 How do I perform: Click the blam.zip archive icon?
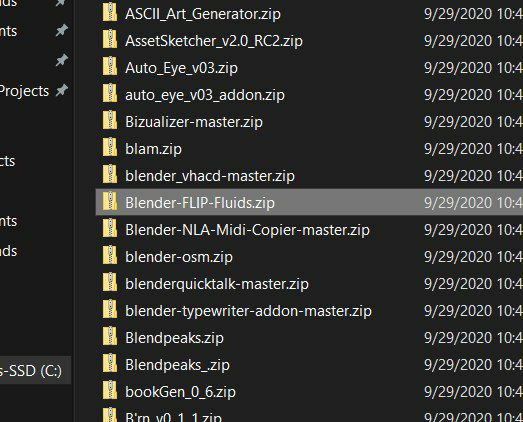point(110,148)
